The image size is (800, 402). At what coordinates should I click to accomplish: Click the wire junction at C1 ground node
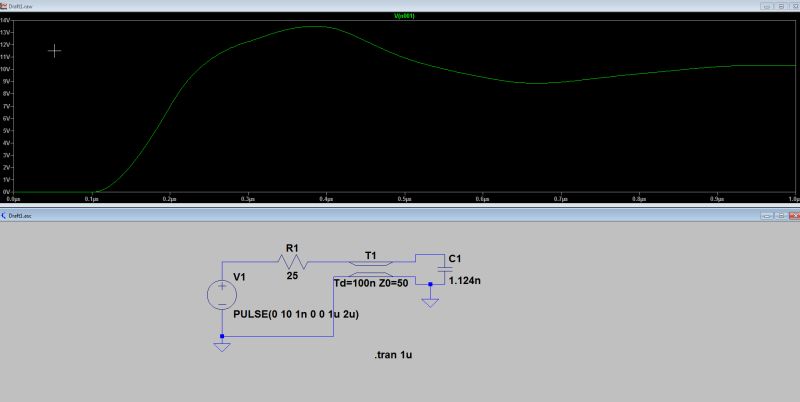click(x=430, y=284)
